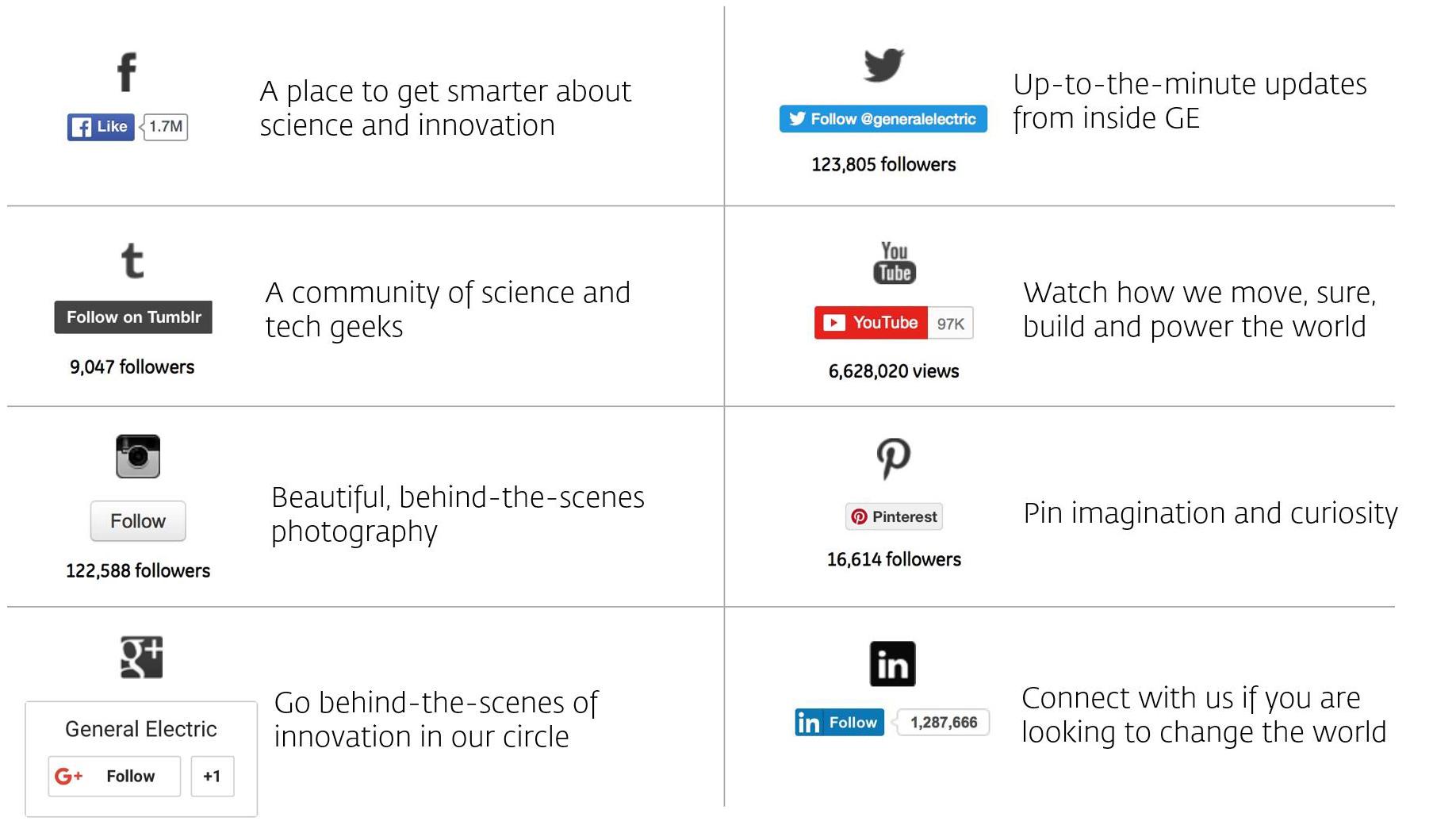Follow General Electric on Google Plus

coord(114,776)
